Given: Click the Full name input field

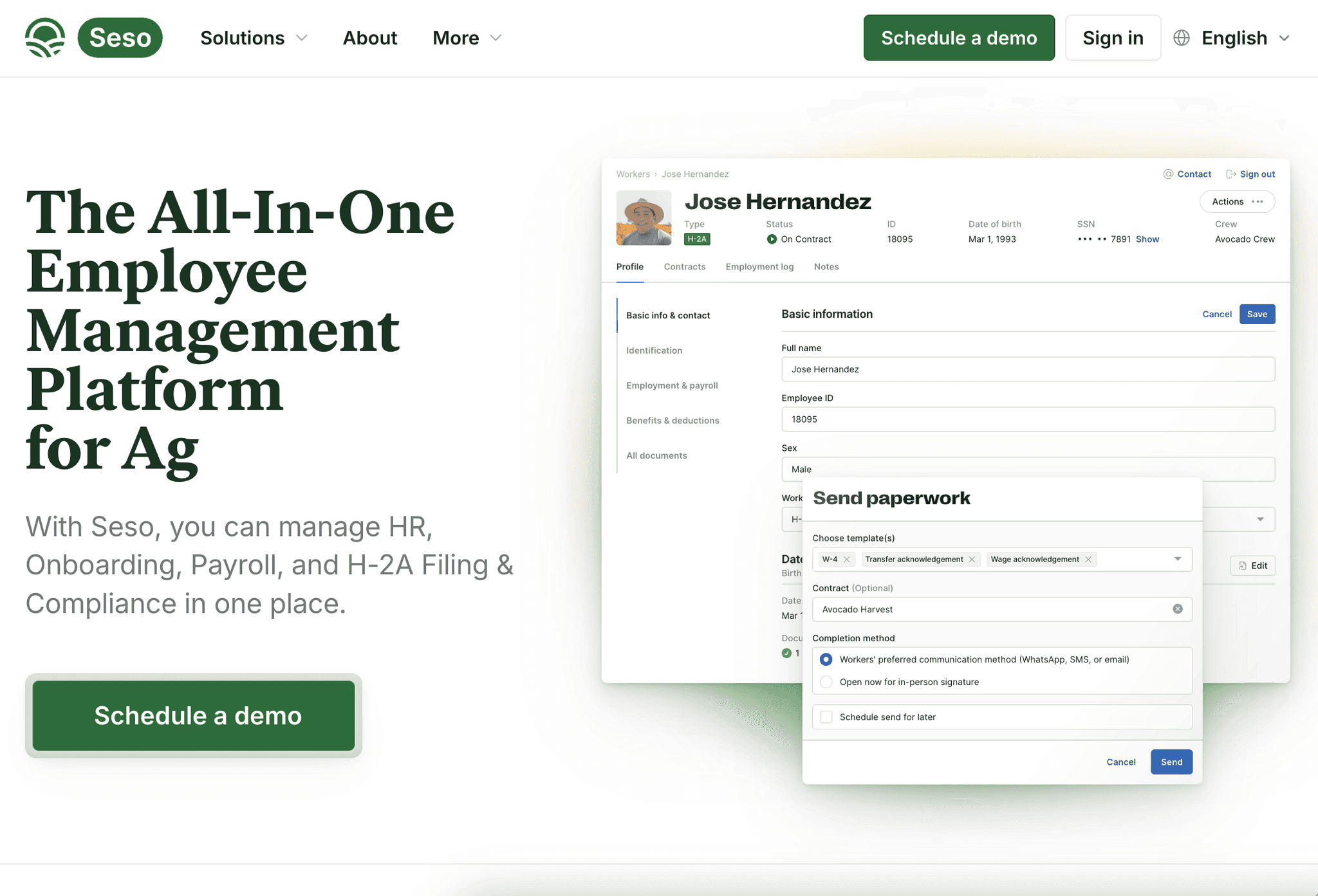Looking at the screenshot, I should pos(1027,369).
